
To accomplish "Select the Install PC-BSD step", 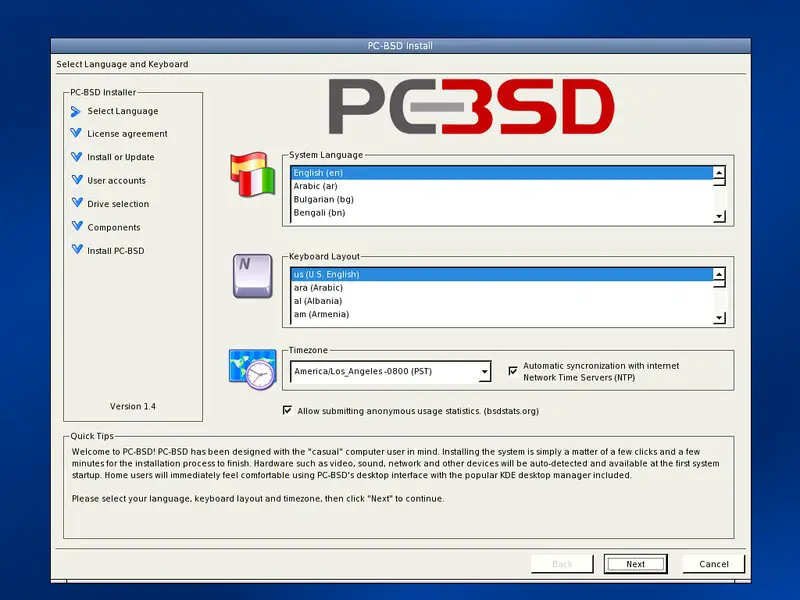I will [115, 251].
